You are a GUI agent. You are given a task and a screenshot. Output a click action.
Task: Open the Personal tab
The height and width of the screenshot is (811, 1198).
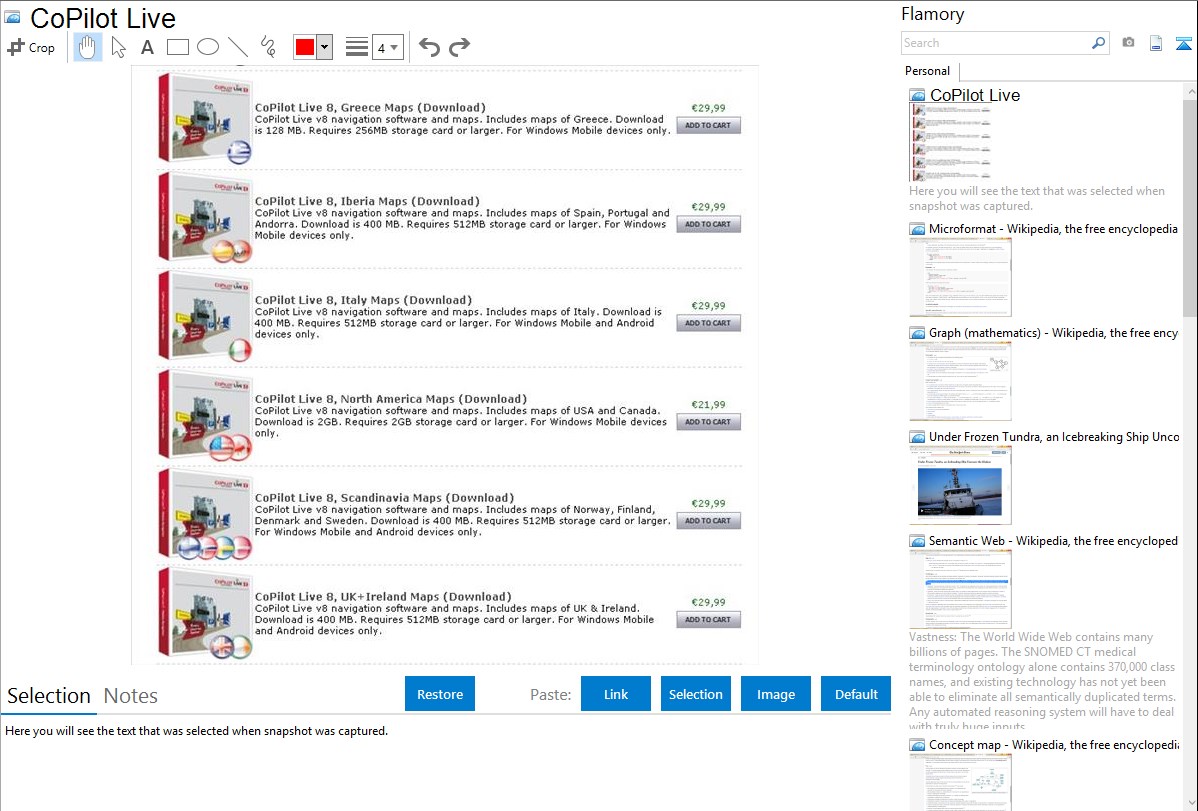[x=928, y=71]
